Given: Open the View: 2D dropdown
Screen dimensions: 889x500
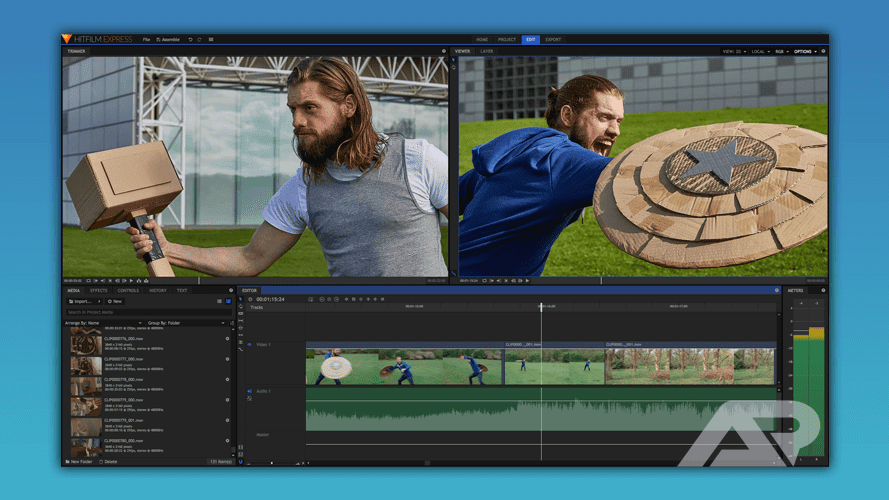Looking at the screenshot, I should click(x=734, y=51).
